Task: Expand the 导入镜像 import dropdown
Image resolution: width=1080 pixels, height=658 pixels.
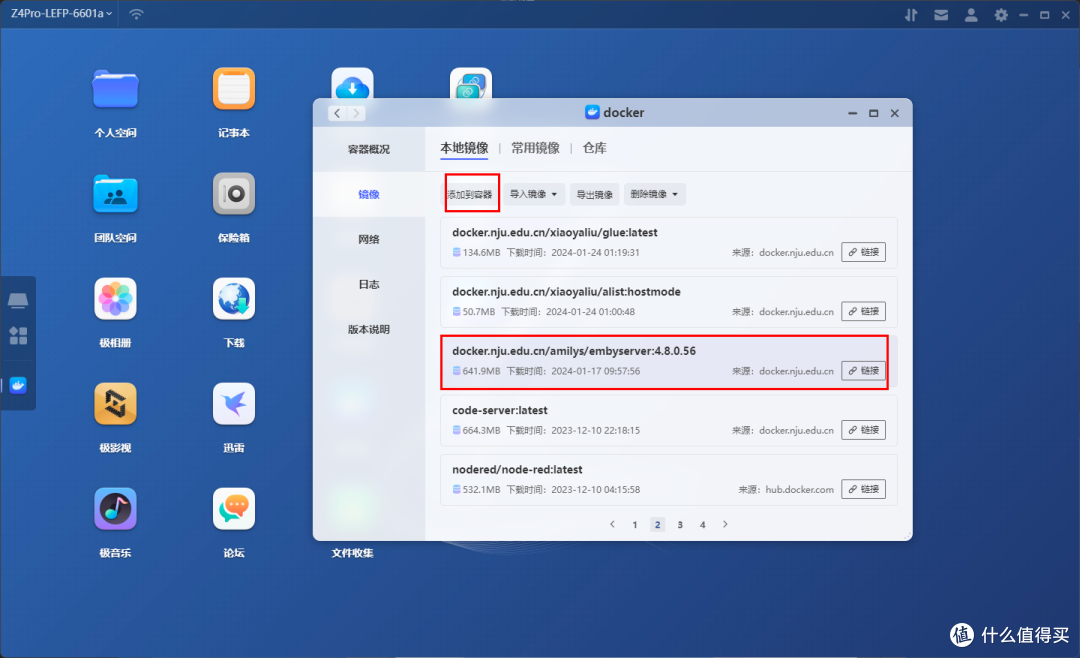Action: click(x=534, y=194)
